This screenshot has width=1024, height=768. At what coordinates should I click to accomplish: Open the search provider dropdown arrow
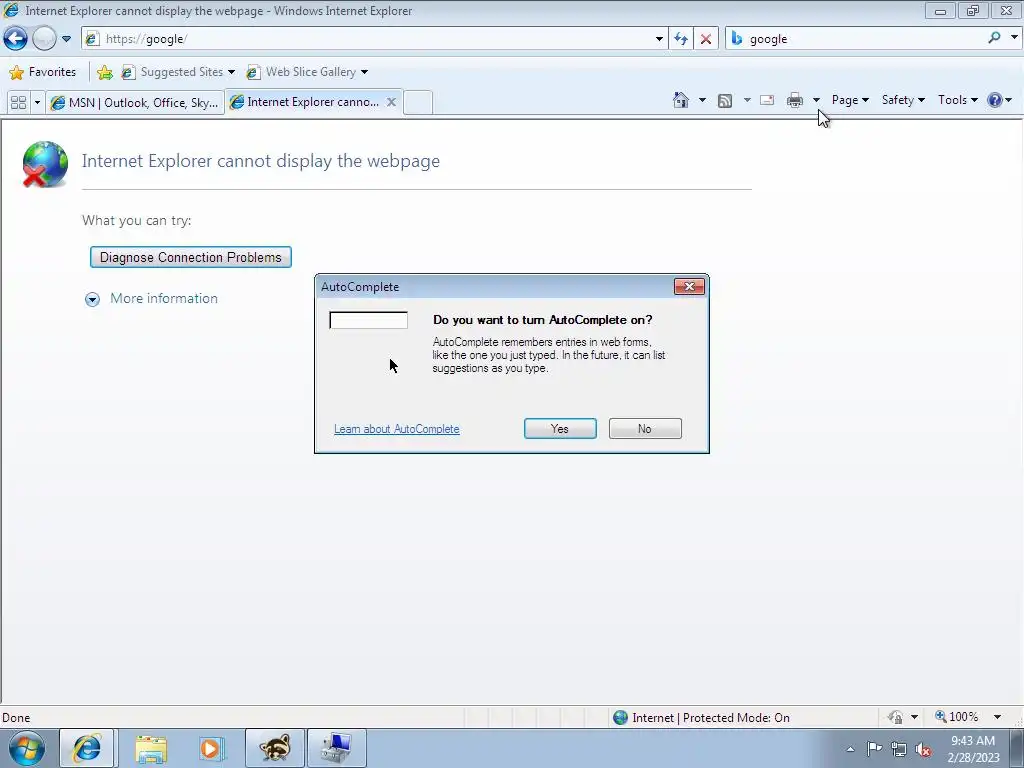point(1014,38)
